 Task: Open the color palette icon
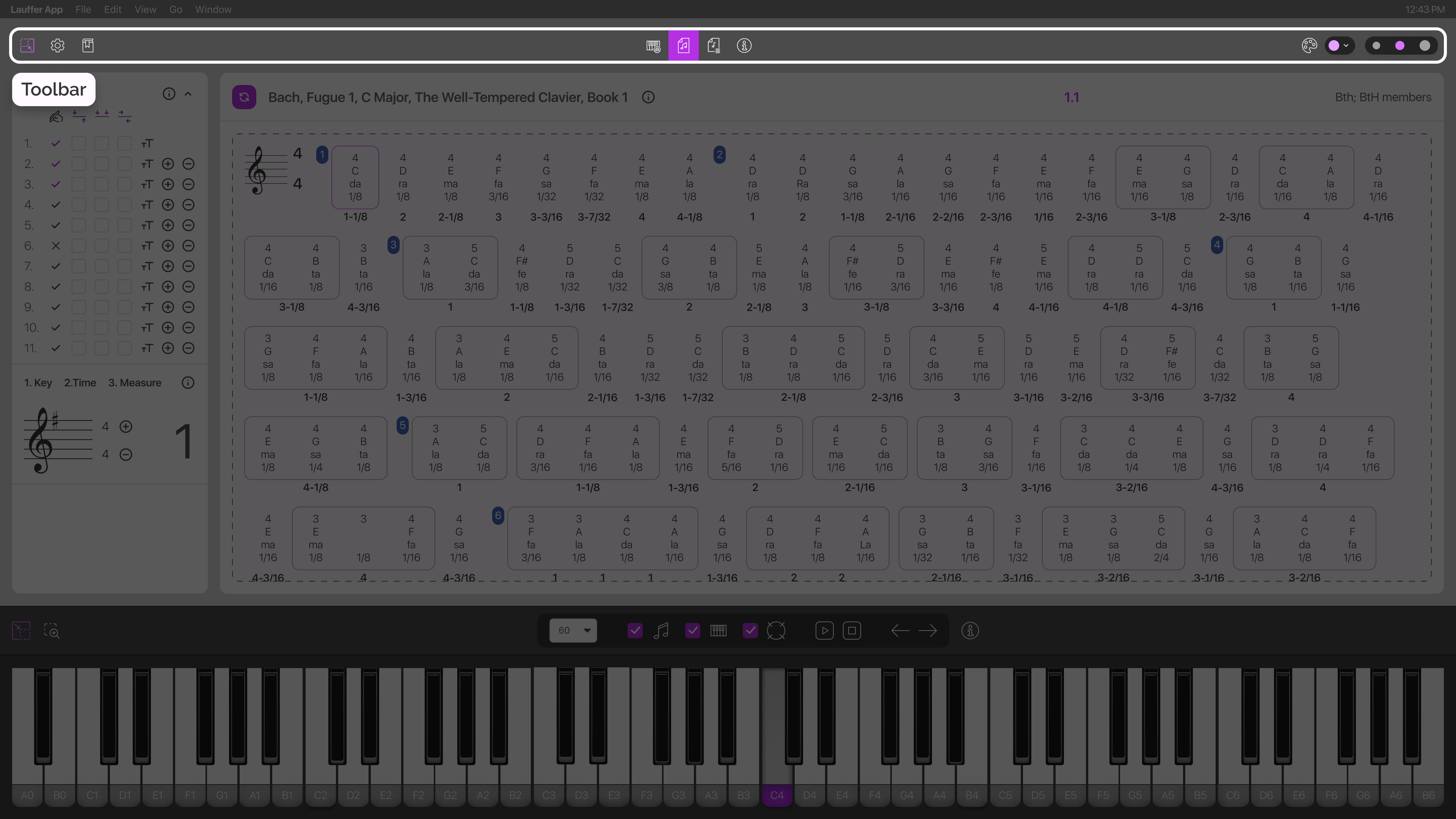(1309, 46)
